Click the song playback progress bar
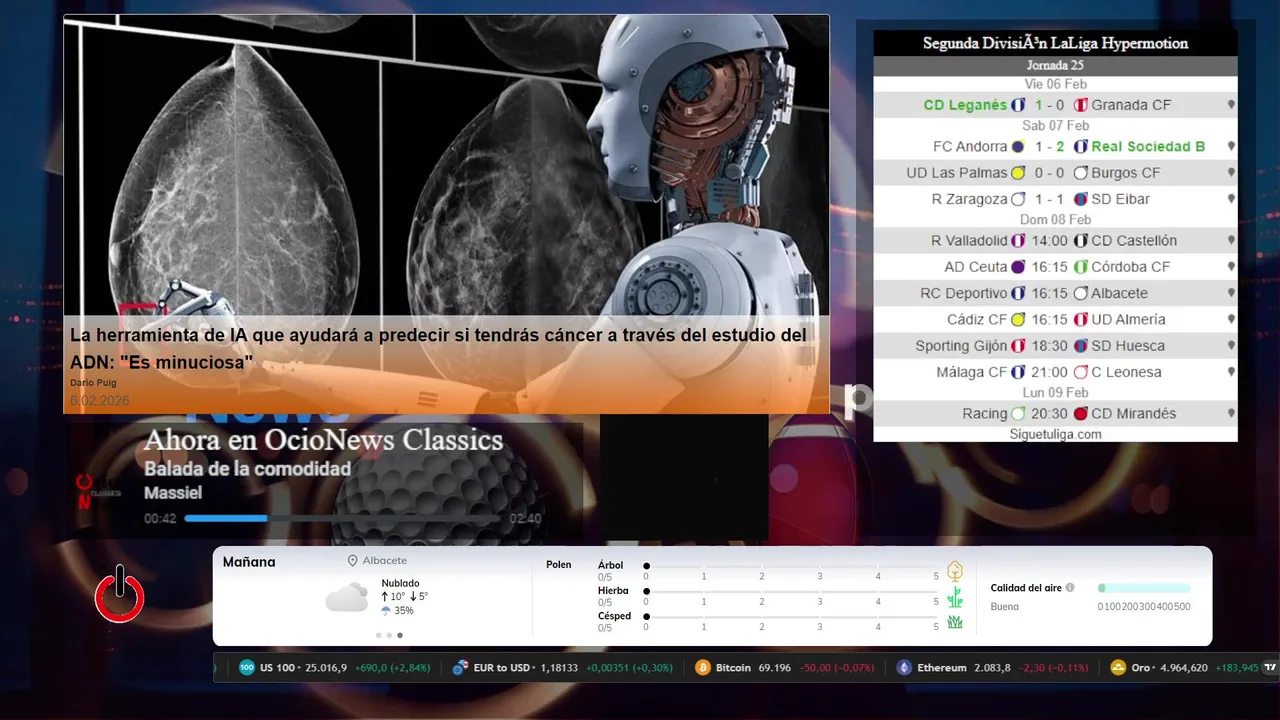The height and width of the screenshot is (720, 1280). pyautogui.click(x=342, y=518)
